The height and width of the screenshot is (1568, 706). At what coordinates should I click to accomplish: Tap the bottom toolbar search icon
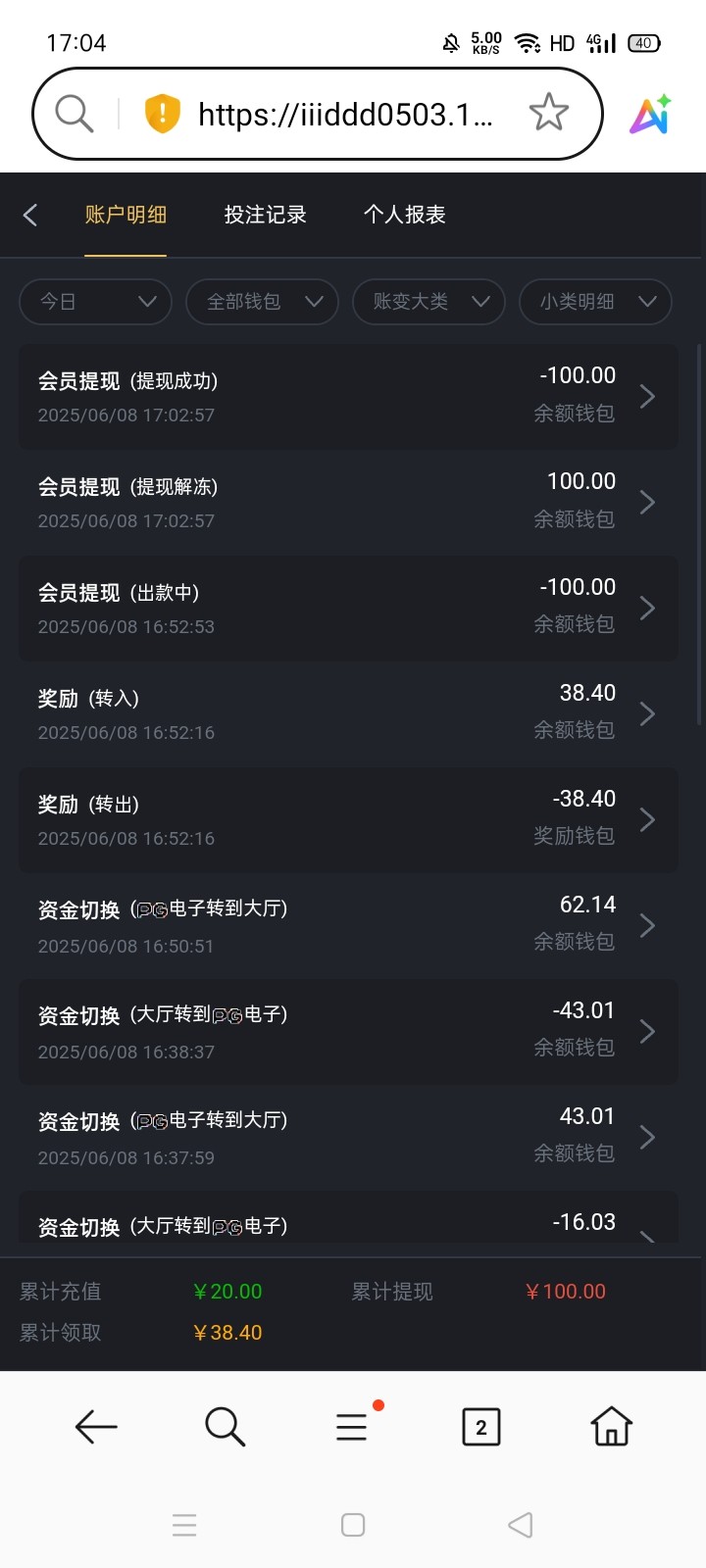tap(225, 1426)
